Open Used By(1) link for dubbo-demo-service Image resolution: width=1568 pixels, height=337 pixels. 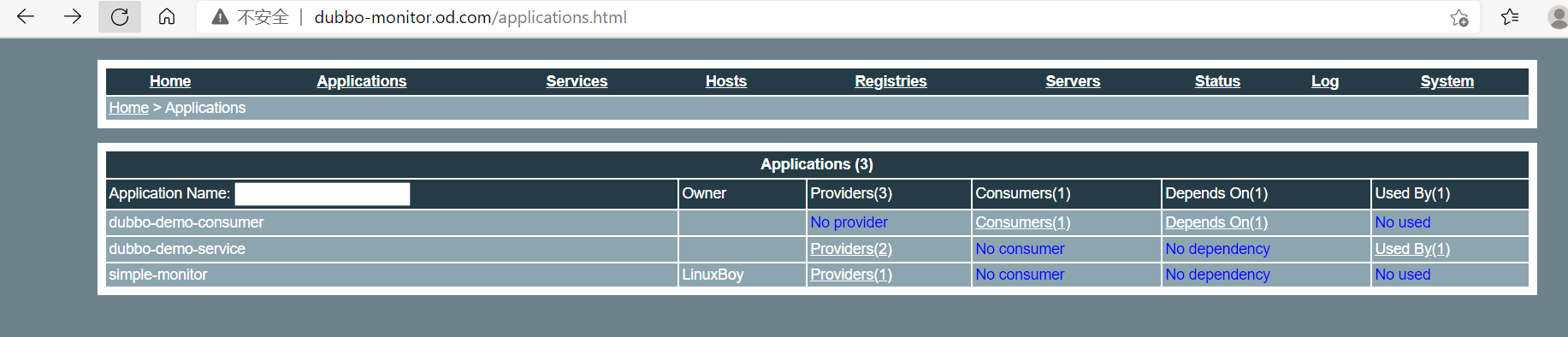(1412, 249)
